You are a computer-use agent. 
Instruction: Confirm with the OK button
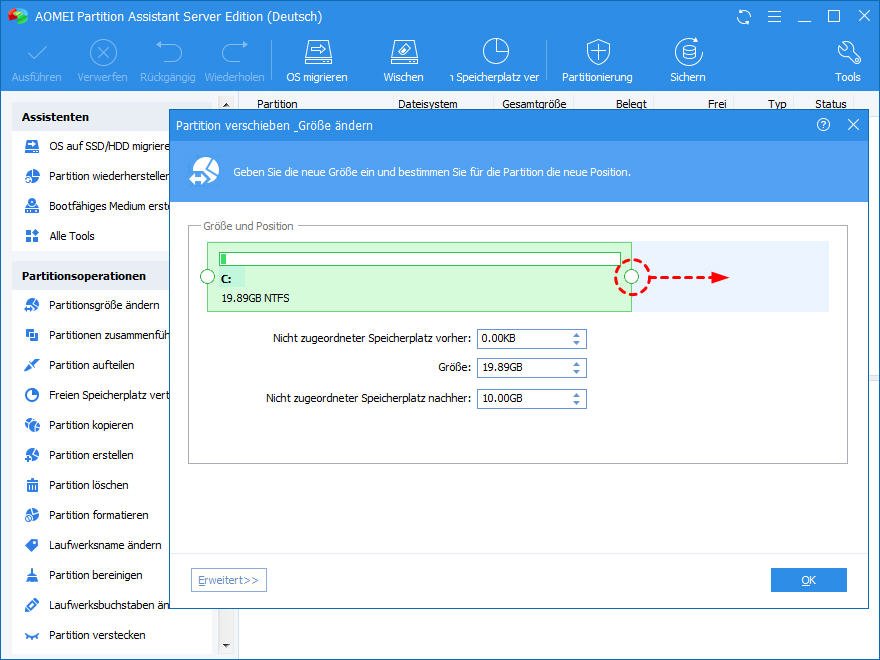pos(809,580)
